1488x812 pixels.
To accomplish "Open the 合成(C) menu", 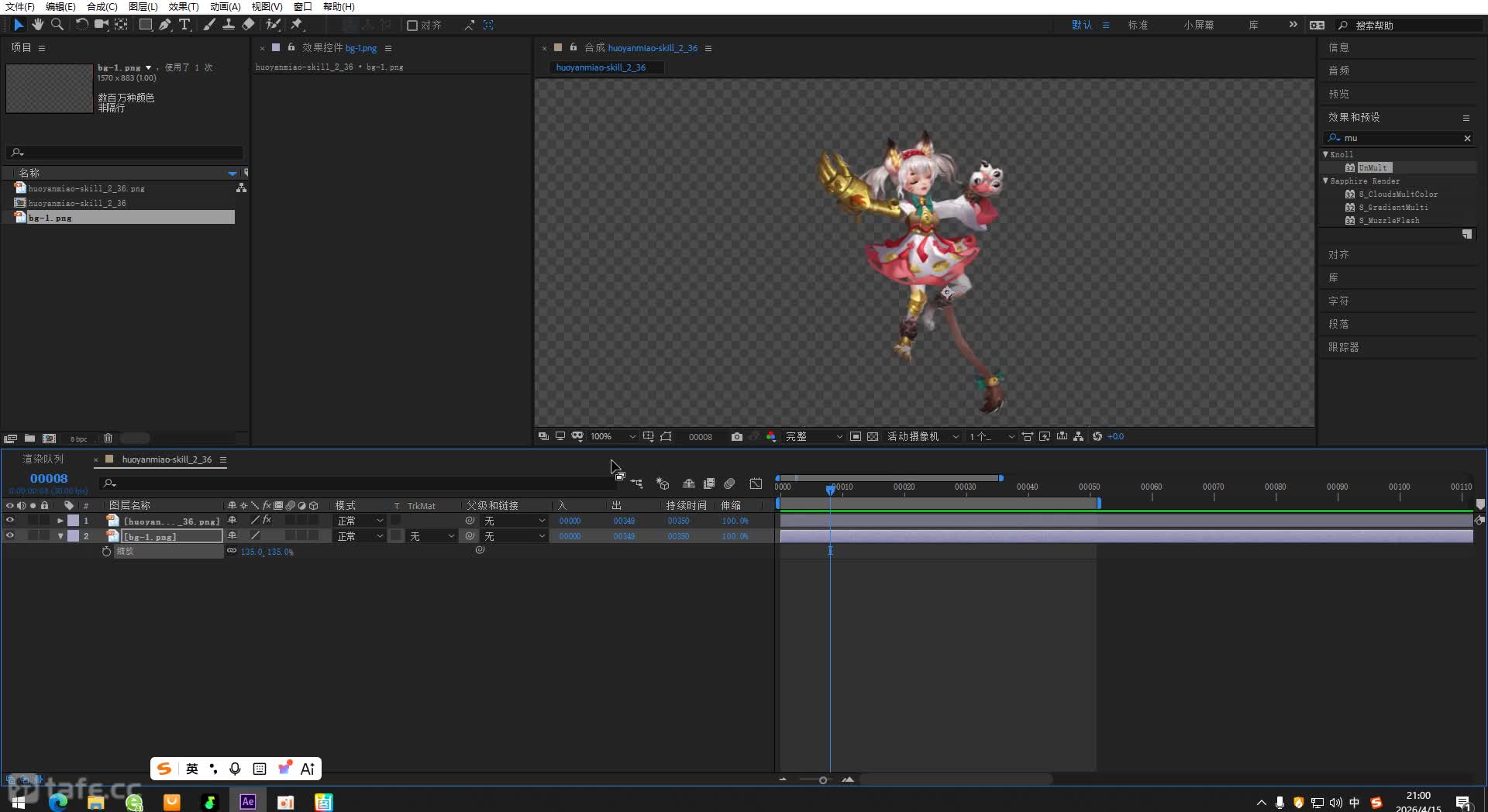I will [102, 7].
